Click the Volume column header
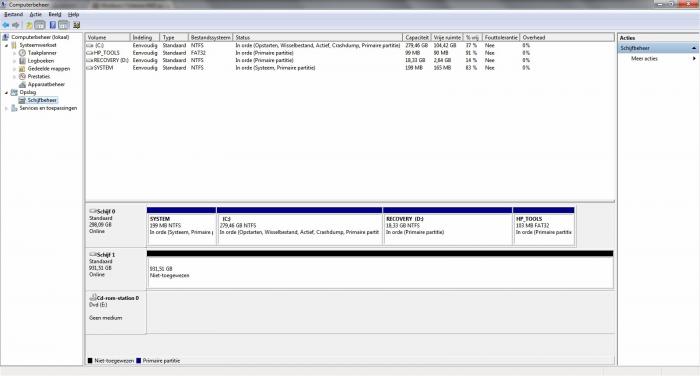Image resolution: width=700 pixels, height=376 pixels. (108, 38)
